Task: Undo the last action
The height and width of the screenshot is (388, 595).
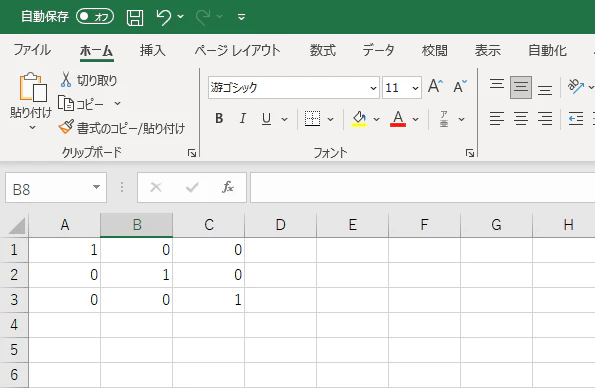Action: click(164, 17)
